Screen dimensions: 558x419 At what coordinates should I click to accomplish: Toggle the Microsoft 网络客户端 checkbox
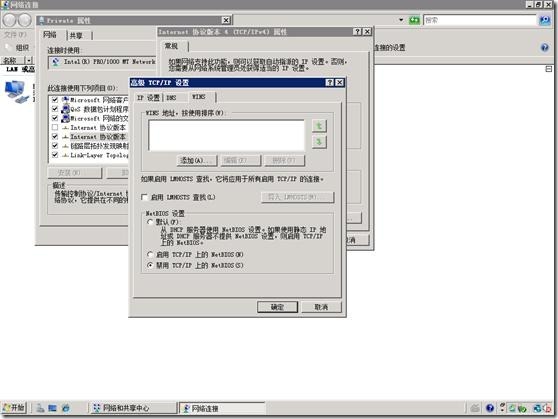(55, 100)
